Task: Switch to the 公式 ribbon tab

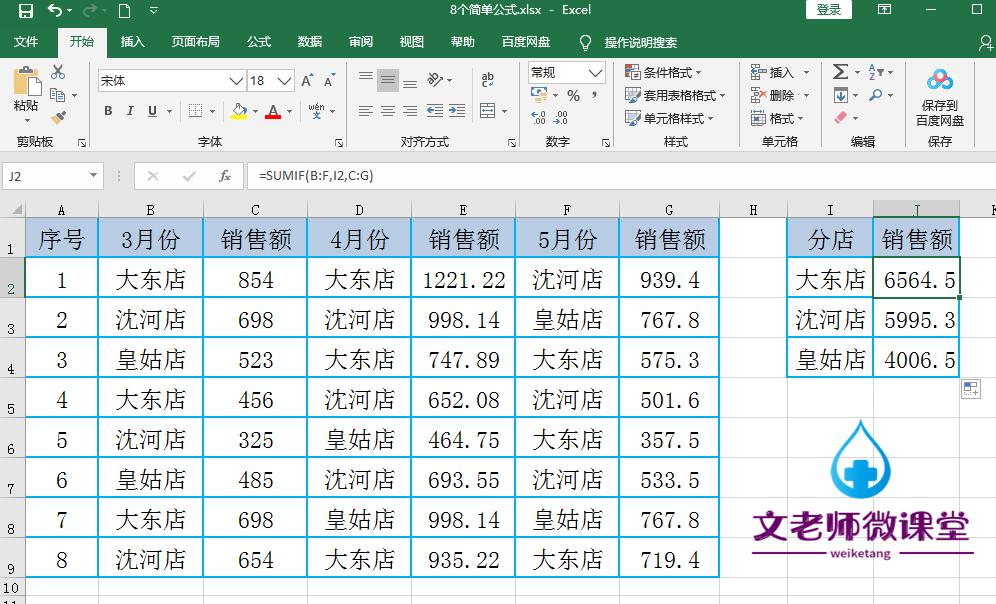Action: [x=258, y=42]
